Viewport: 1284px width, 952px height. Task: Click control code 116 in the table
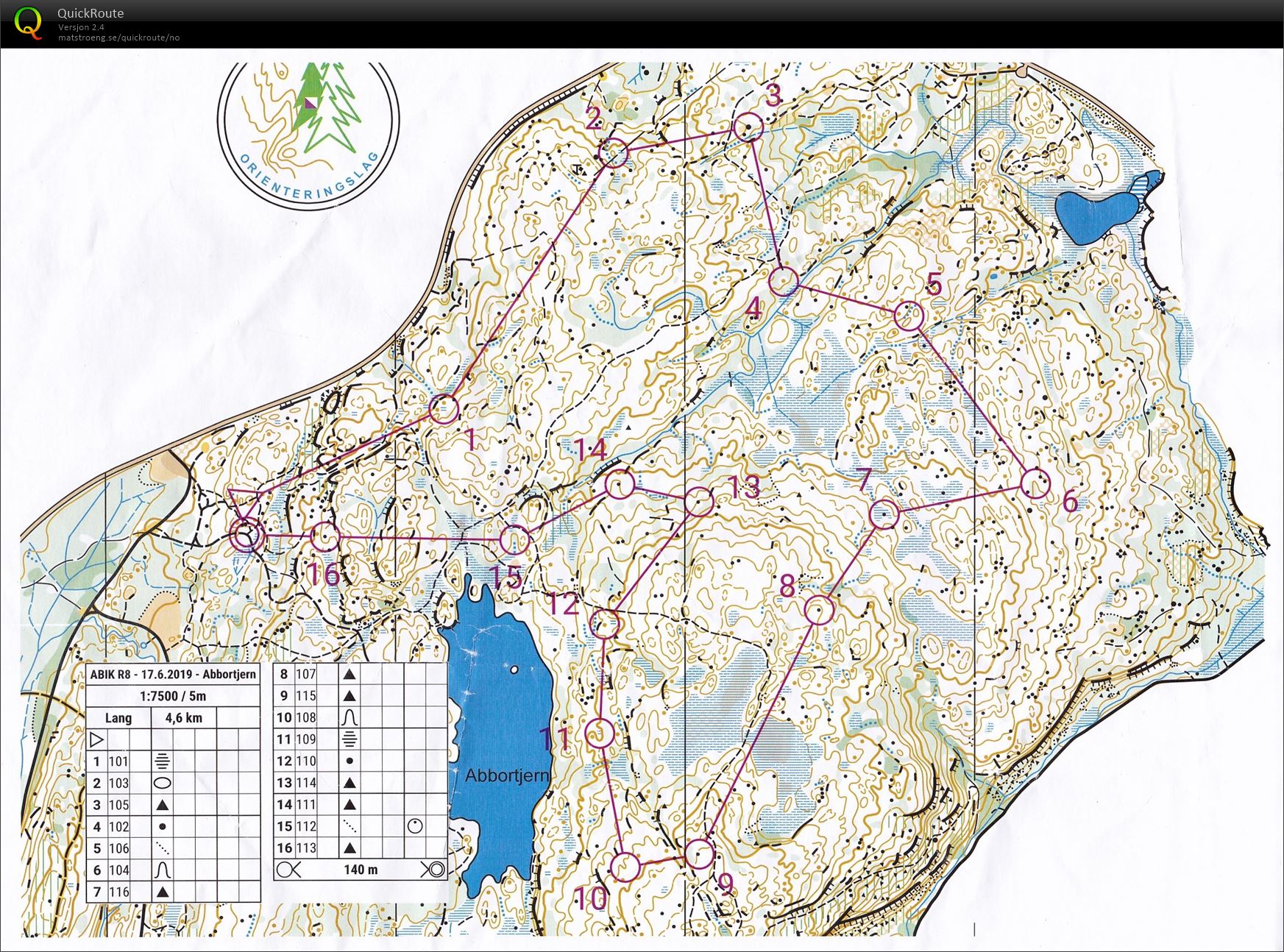pos(118,892)
